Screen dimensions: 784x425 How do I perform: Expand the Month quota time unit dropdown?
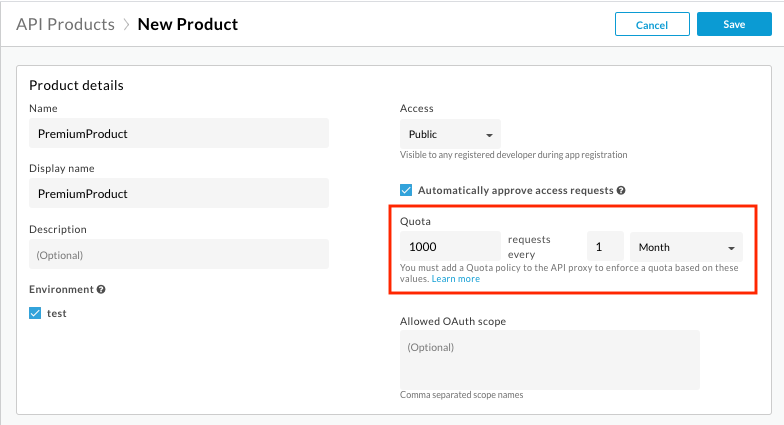(685, 247)
